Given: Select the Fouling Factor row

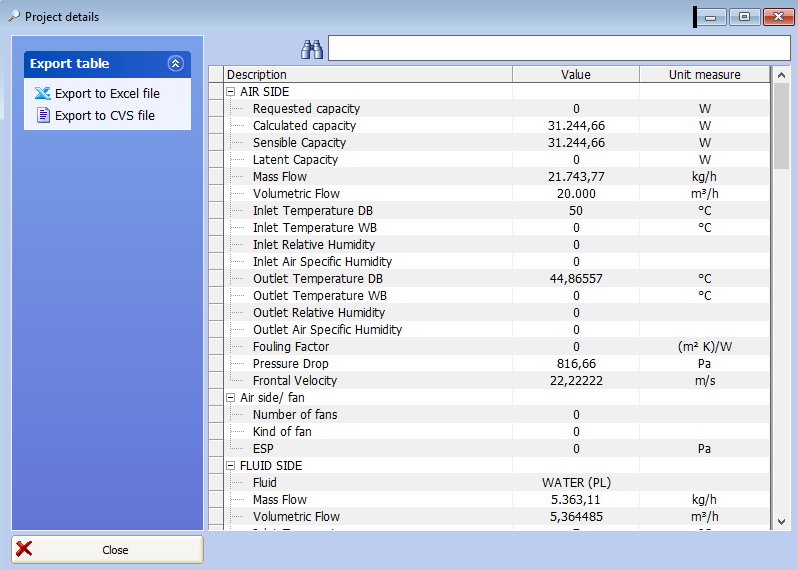Looking at the screenshot, I should [x=496, y=347].
